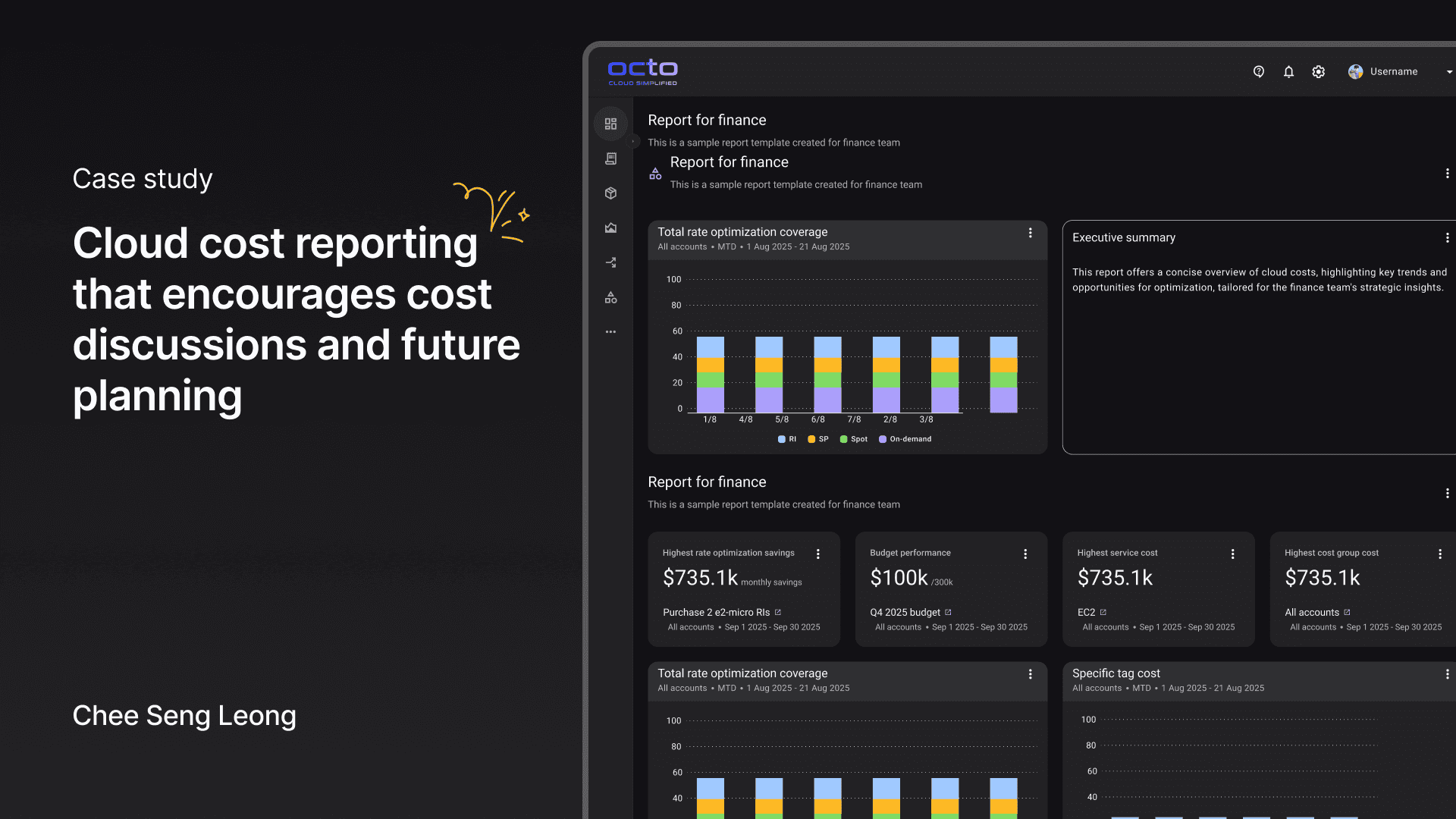The width and height of the screenshot is (1456, 819).
Task: Click the receipt billing icon in sidebar
Action: [610, 158]
